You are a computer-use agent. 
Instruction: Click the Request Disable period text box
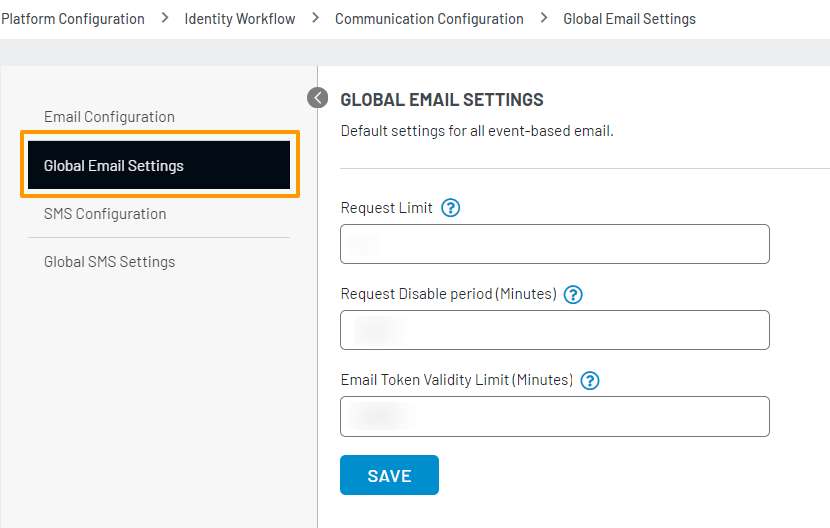coord(554,330)
